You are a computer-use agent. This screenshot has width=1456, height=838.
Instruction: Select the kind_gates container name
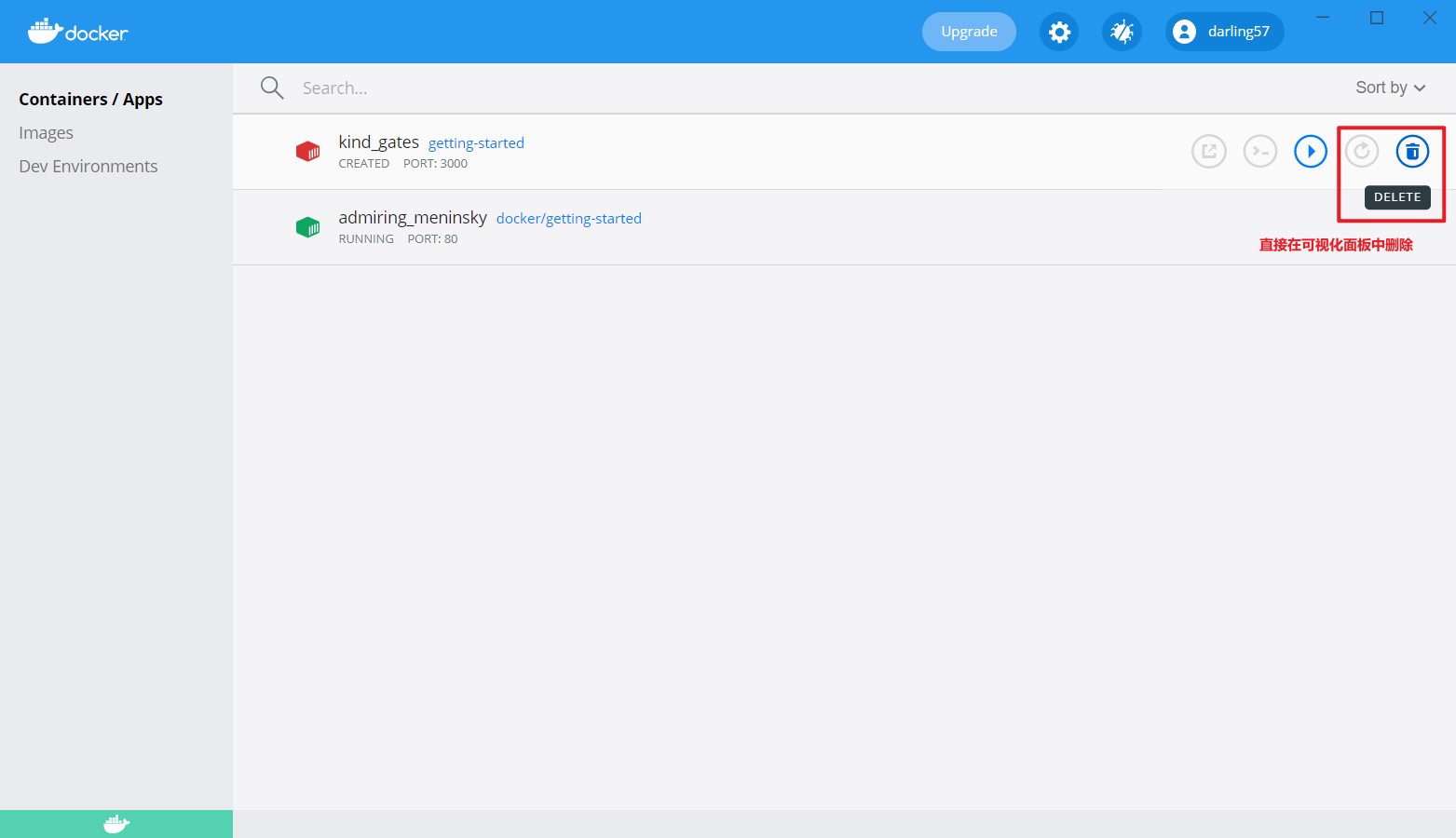coord(378,142)
